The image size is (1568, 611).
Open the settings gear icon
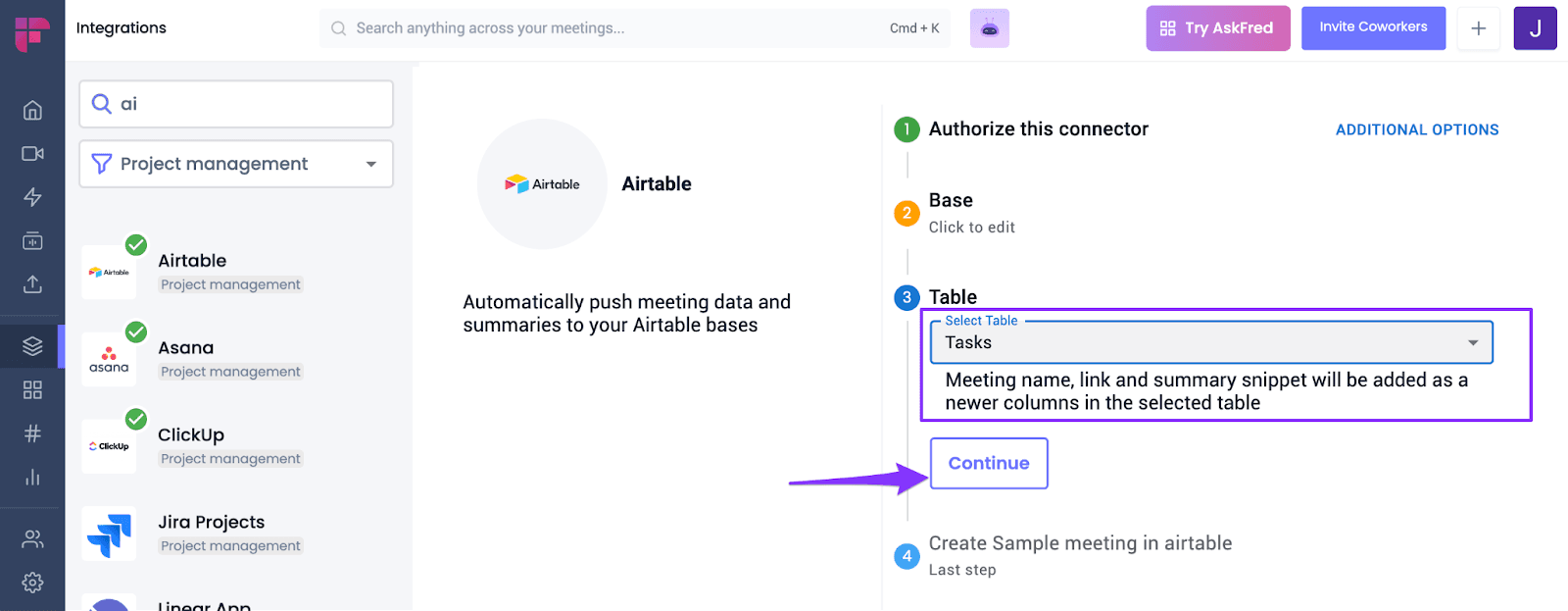click(32, 583)
